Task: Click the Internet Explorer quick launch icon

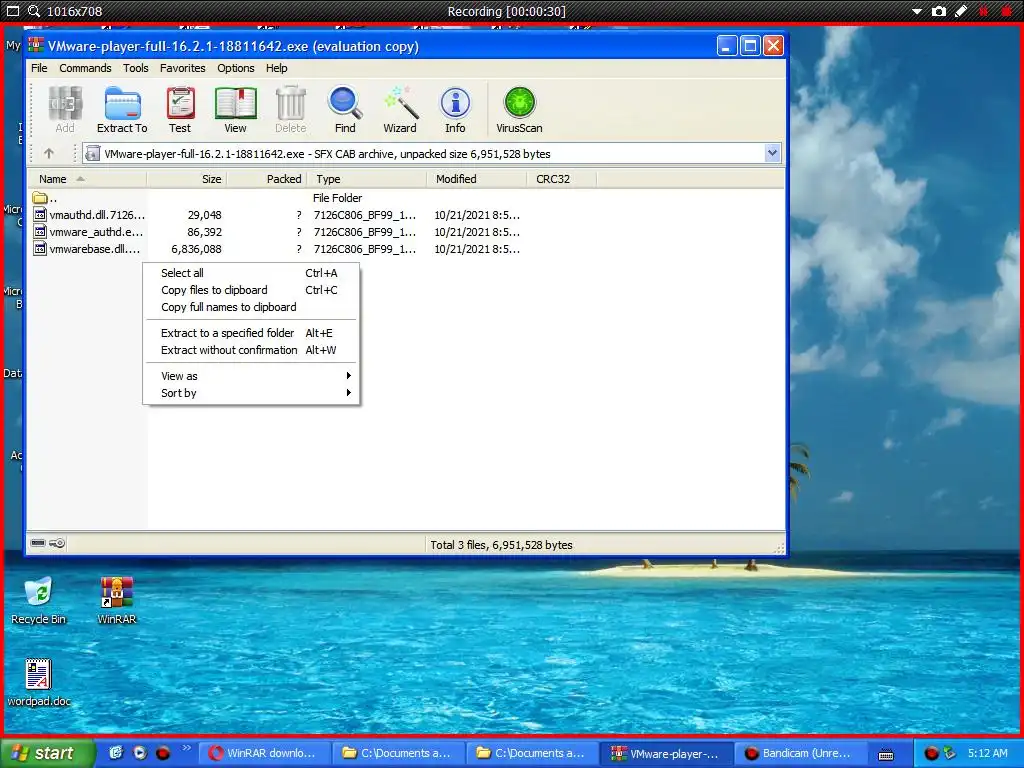Action: coord(116,753)
